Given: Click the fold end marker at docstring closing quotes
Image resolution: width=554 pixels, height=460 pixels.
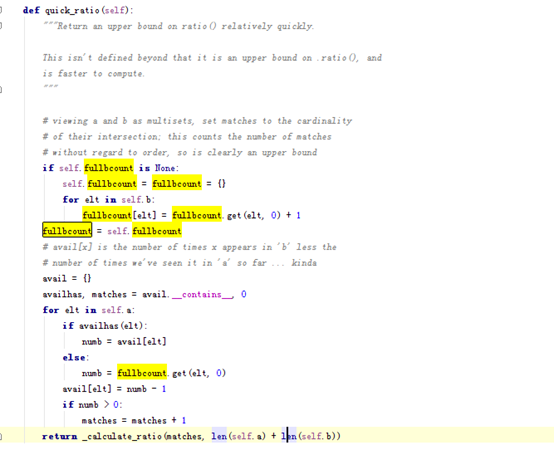Looking at the screenshot, I should (1, 89).
